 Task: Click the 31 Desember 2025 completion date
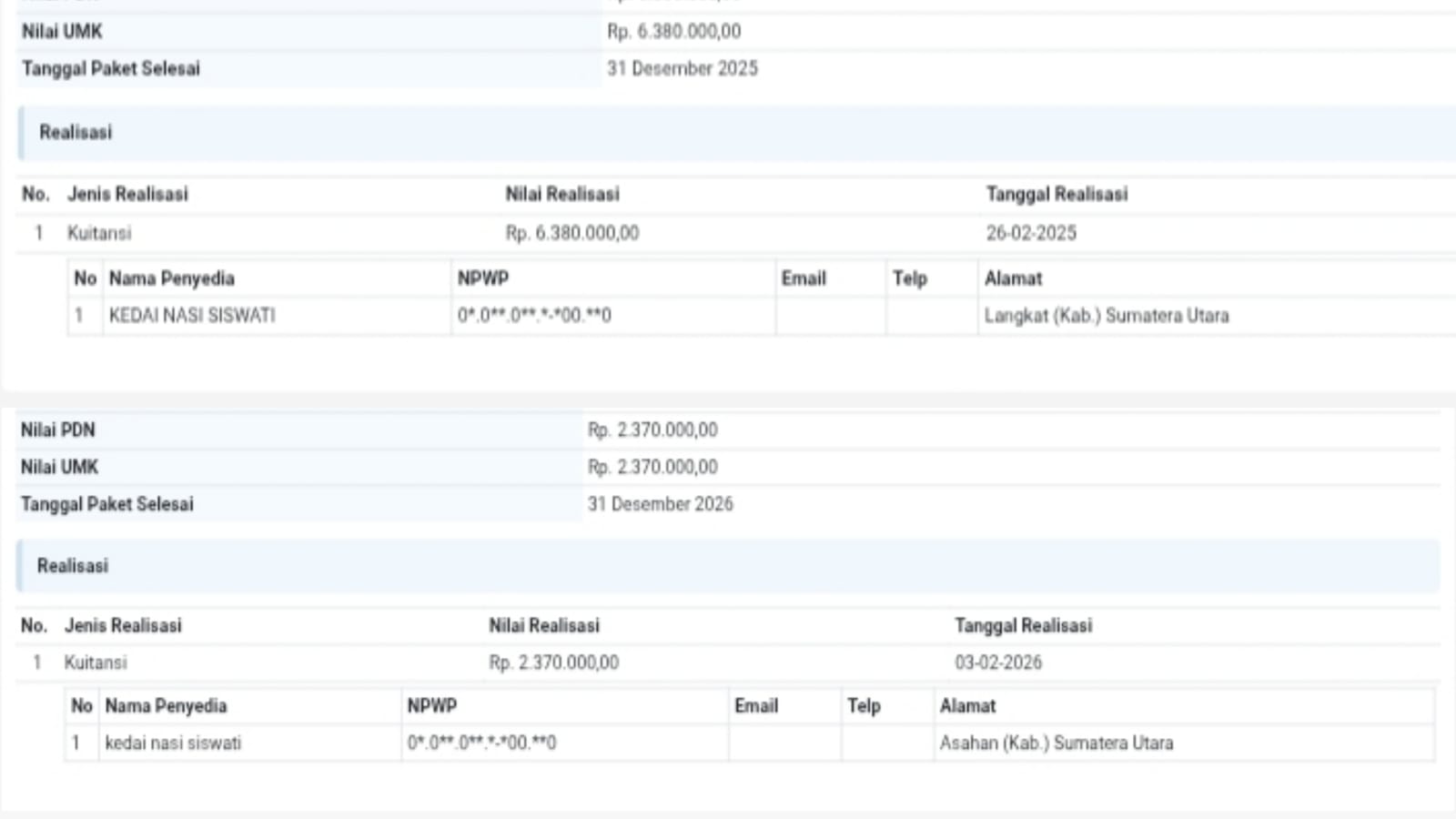point(682,69)
